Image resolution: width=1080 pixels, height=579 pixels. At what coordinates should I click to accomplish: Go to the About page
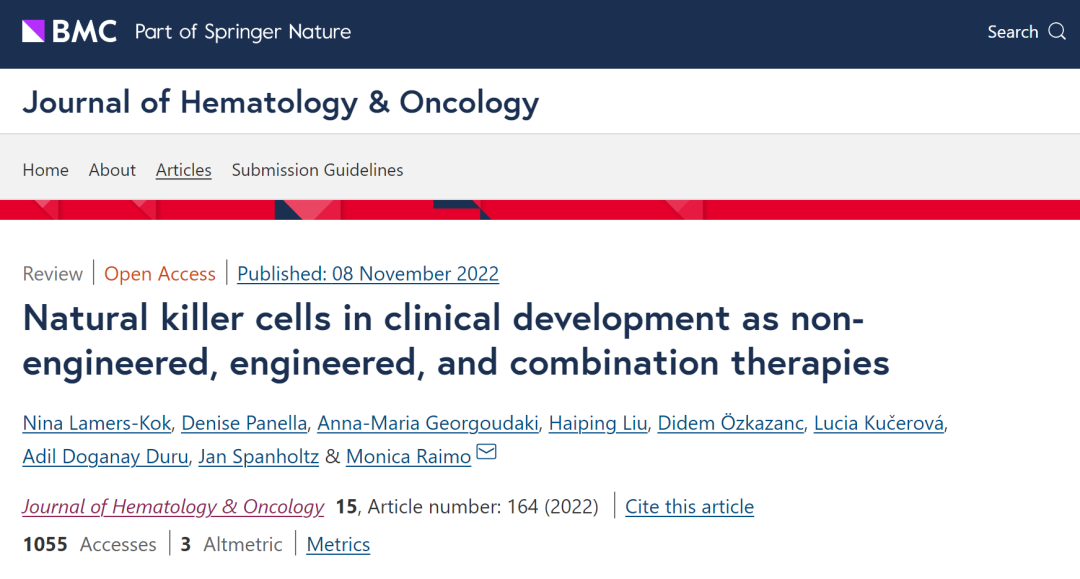click(x=112, y=170)
